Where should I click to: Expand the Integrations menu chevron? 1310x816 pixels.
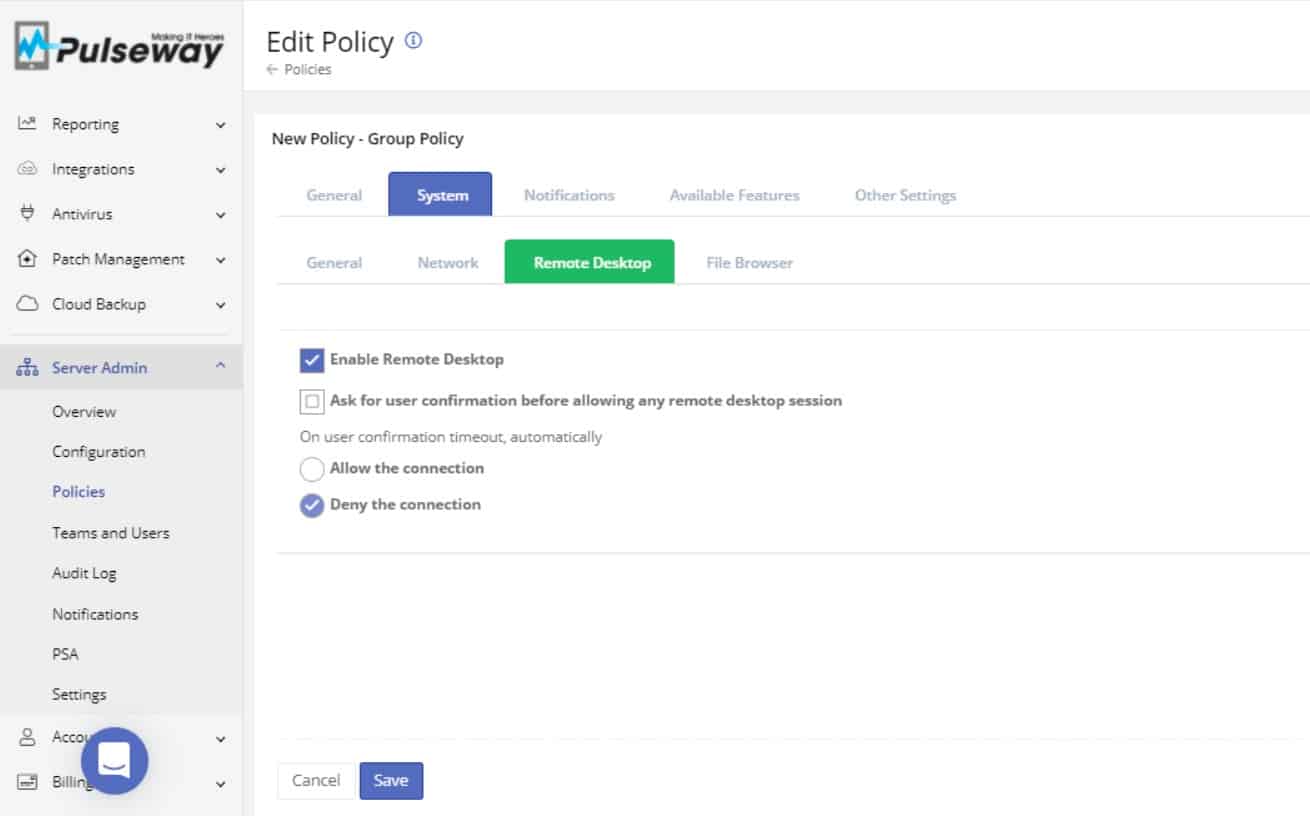click(221, 170)
